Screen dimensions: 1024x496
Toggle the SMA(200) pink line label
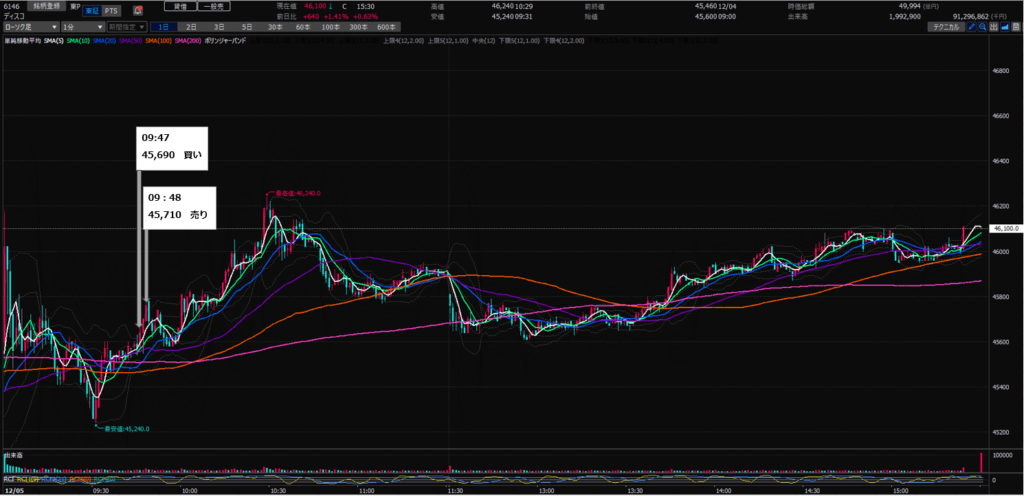tap(187, 41)
